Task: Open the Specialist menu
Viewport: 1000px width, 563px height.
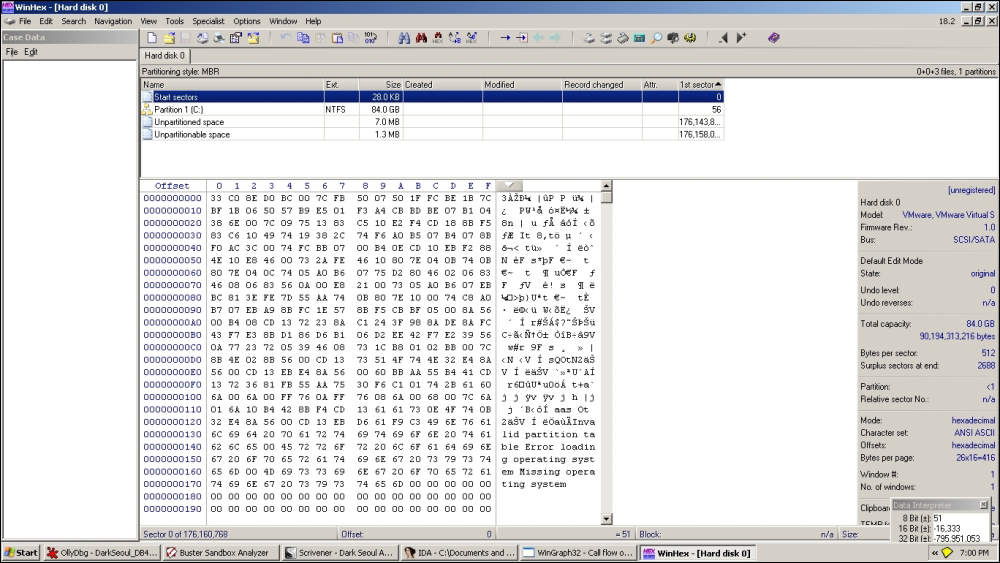Action: tap(208, 21)
